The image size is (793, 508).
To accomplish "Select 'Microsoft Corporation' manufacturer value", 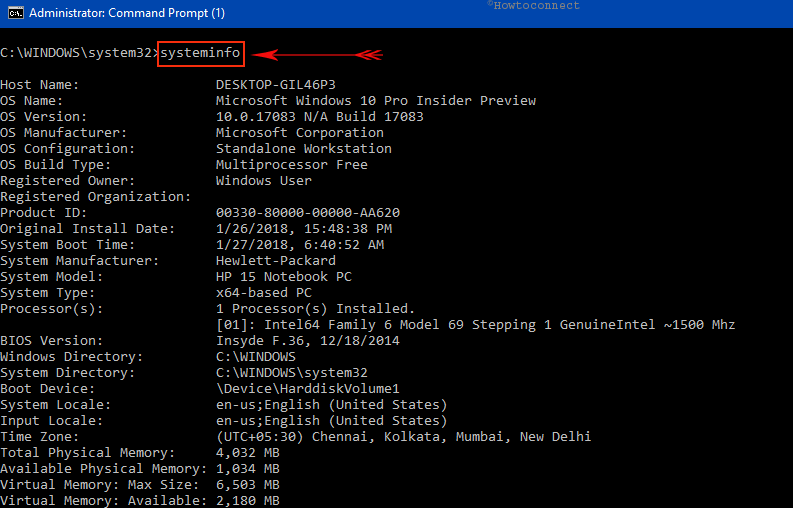I will point(300,133).
